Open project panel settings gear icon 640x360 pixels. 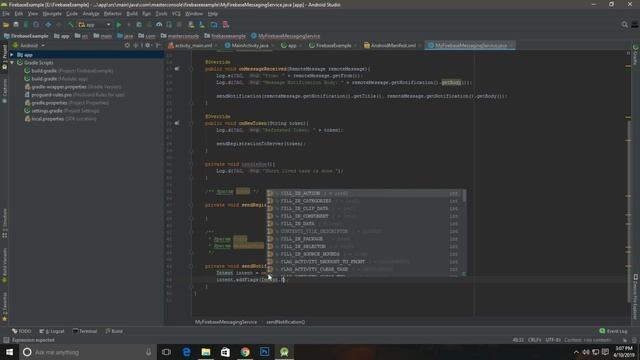point(148,45)
